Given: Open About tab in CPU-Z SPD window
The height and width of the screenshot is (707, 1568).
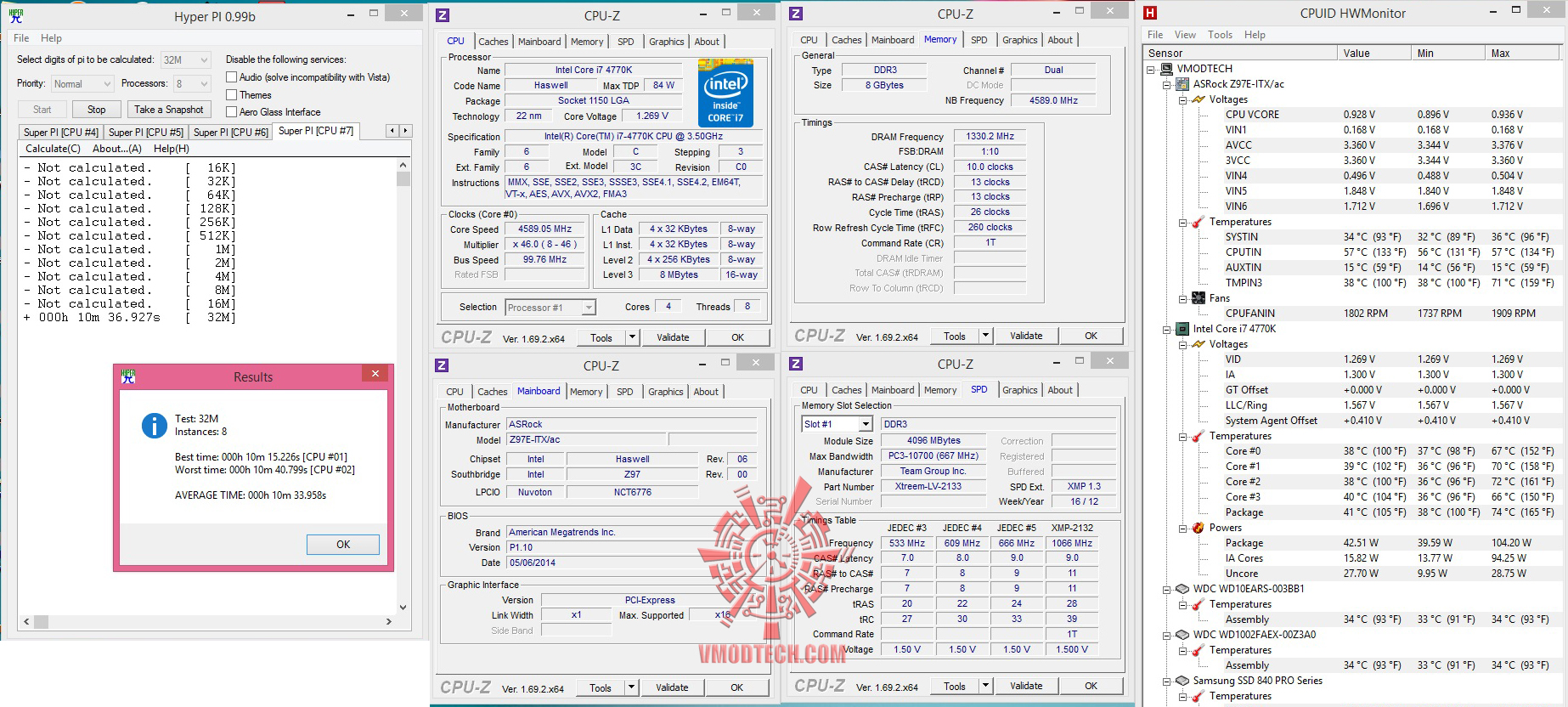Looking at the screenshot, I should tap(1059, 390).
